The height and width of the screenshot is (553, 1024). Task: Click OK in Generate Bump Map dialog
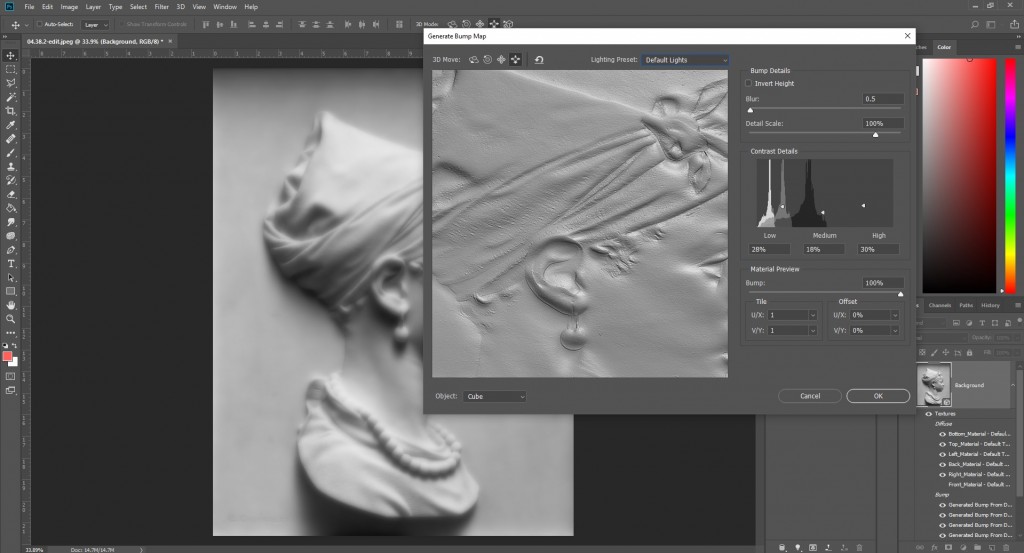878,396
